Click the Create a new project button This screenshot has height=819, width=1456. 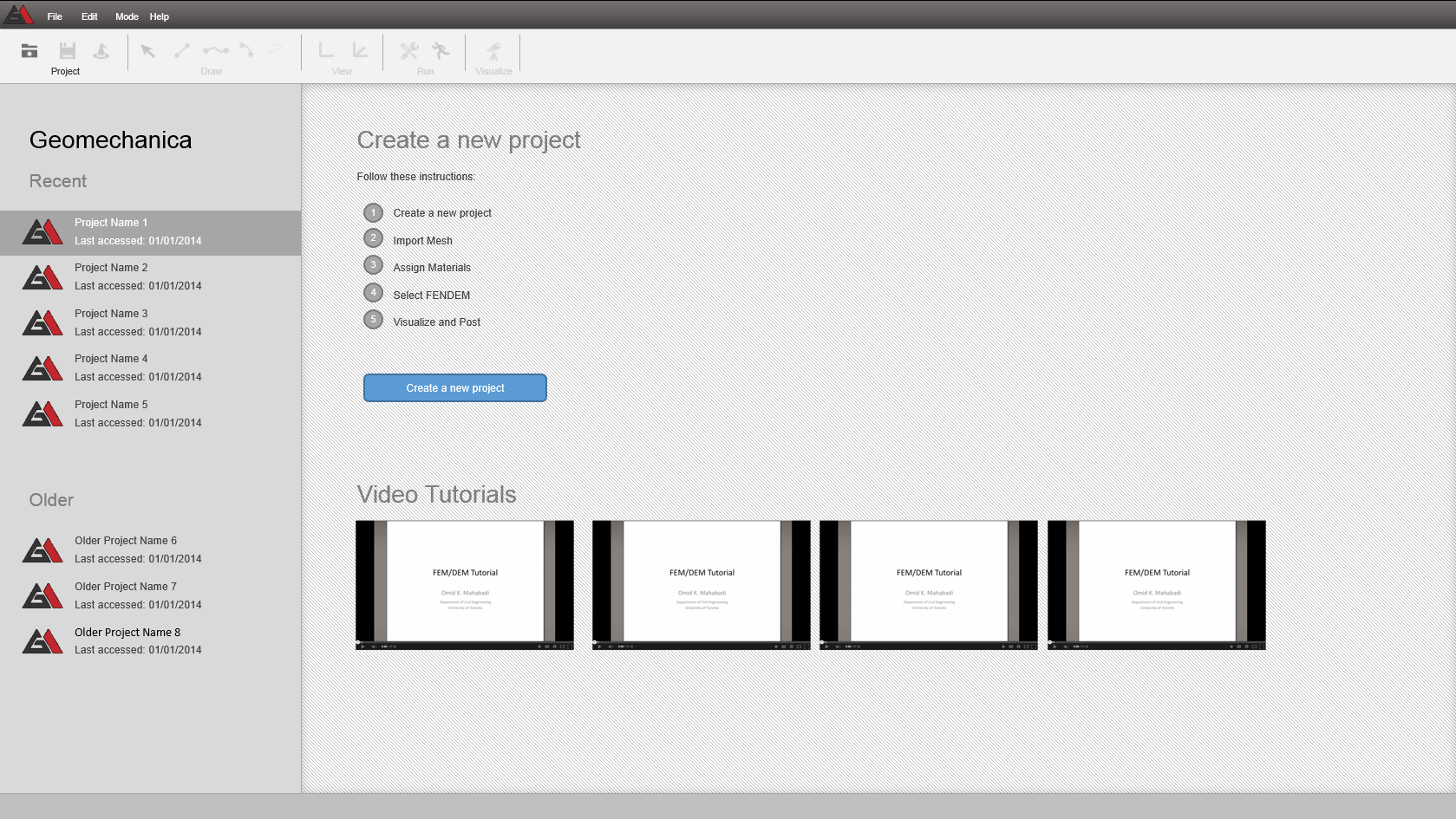[454, 387]
